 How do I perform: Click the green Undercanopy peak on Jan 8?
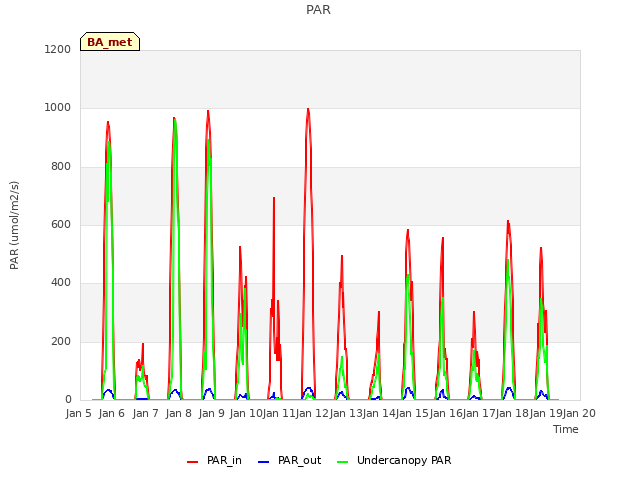(175, 120)
